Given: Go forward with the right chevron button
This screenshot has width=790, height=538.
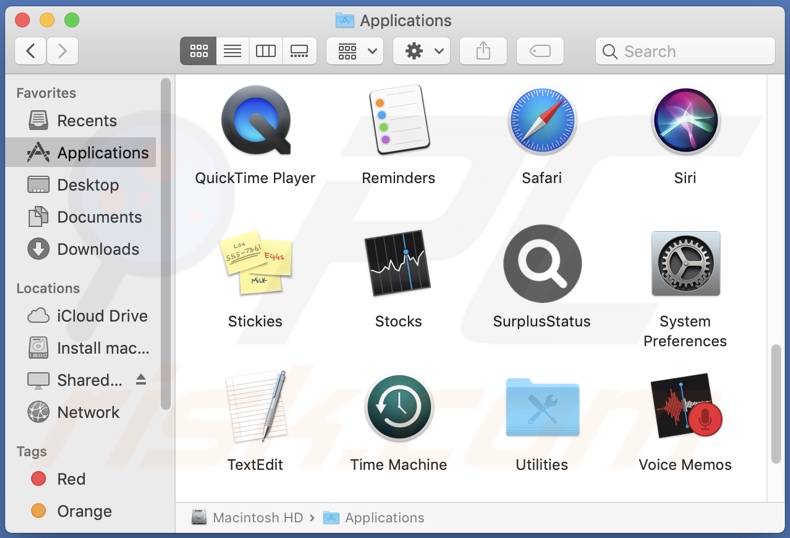Looking at the screenshot, I should click(x=62, y=51).
